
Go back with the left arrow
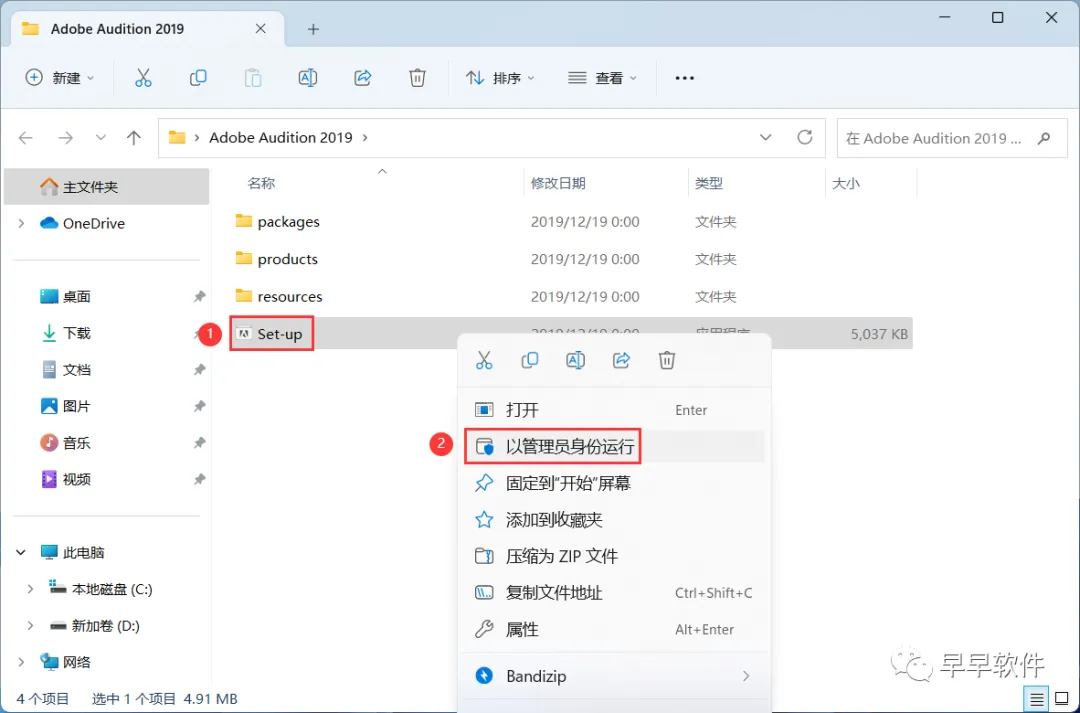point(26,138)
